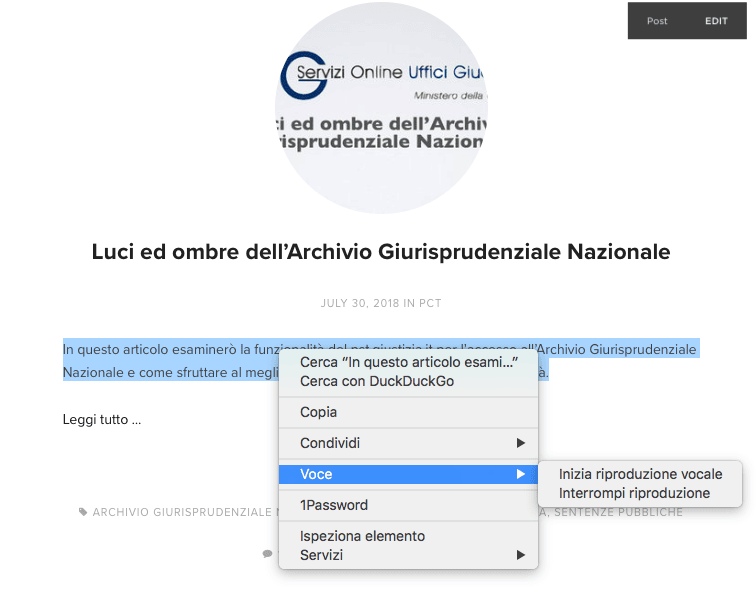Select the highlighted Voce menu item
Viewport: 756px width, 606px height.
408,474
